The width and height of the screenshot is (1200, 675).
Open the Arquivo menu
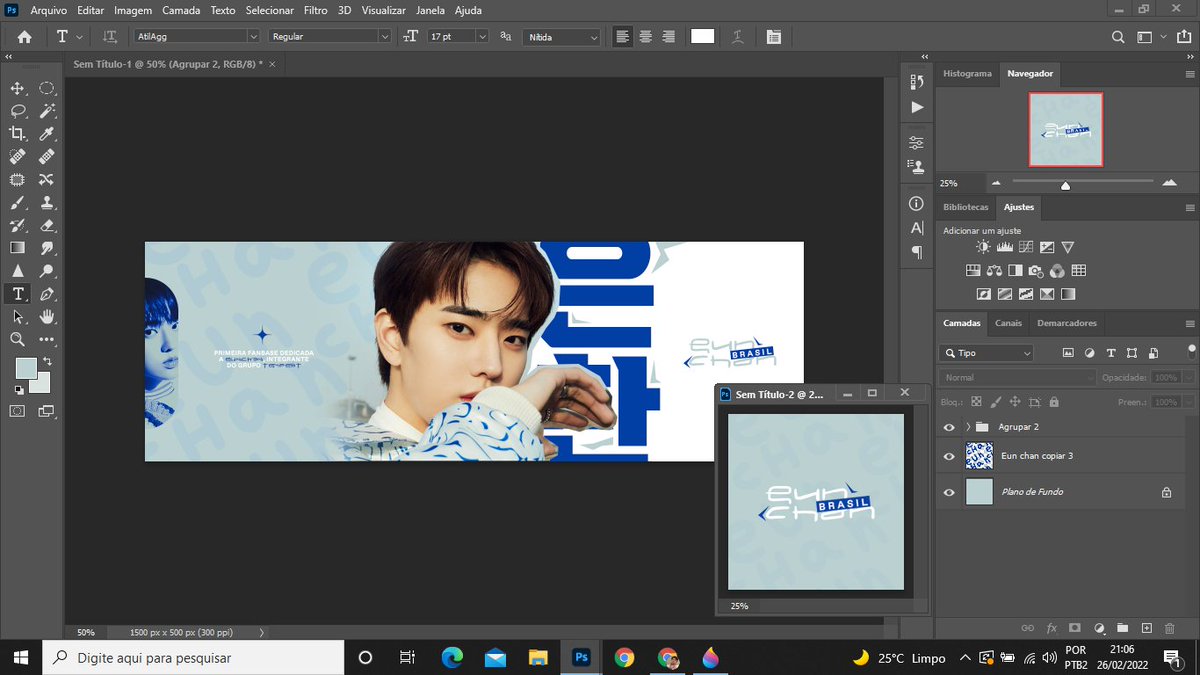pos(50,10)
